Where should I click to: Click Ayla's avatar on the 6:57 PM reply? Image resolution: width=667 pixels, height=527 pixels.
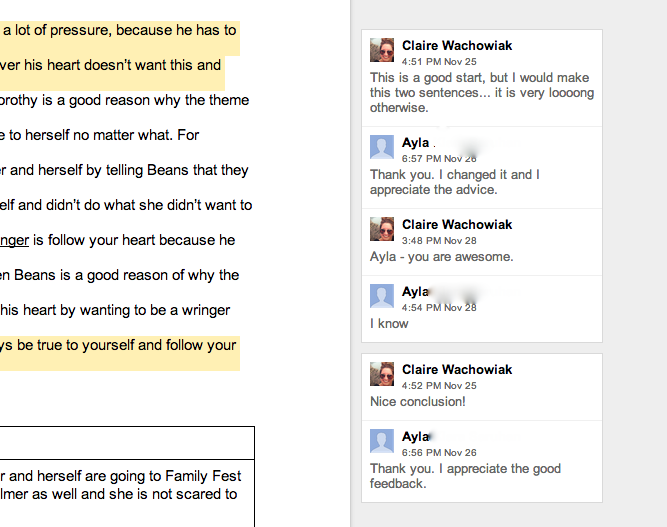(382, 148)
